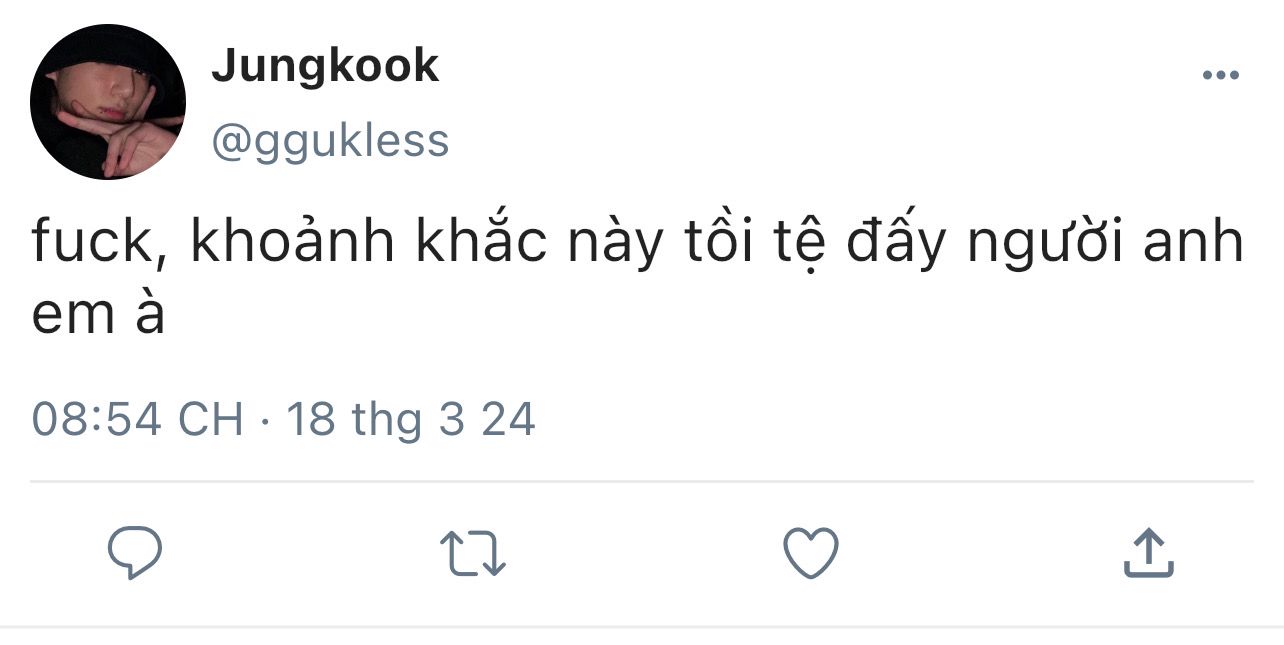Open the @ggukless handle link
The height and width of the screenshot is (645, 1284).
click(330, 141)
